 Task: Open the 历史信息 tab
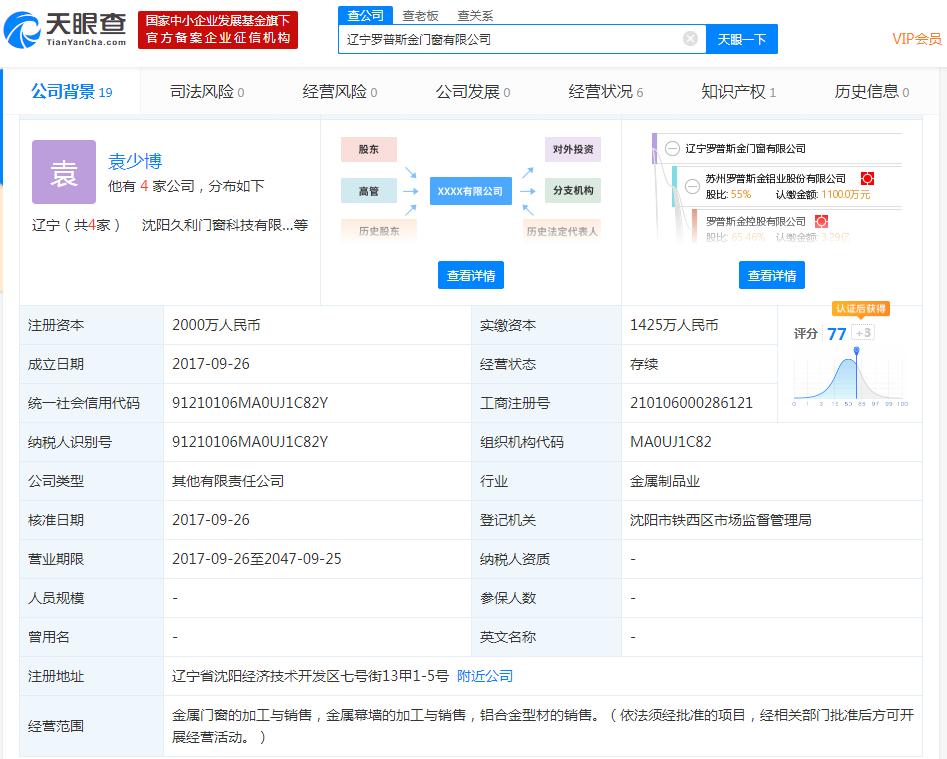[x=872, y=92]
